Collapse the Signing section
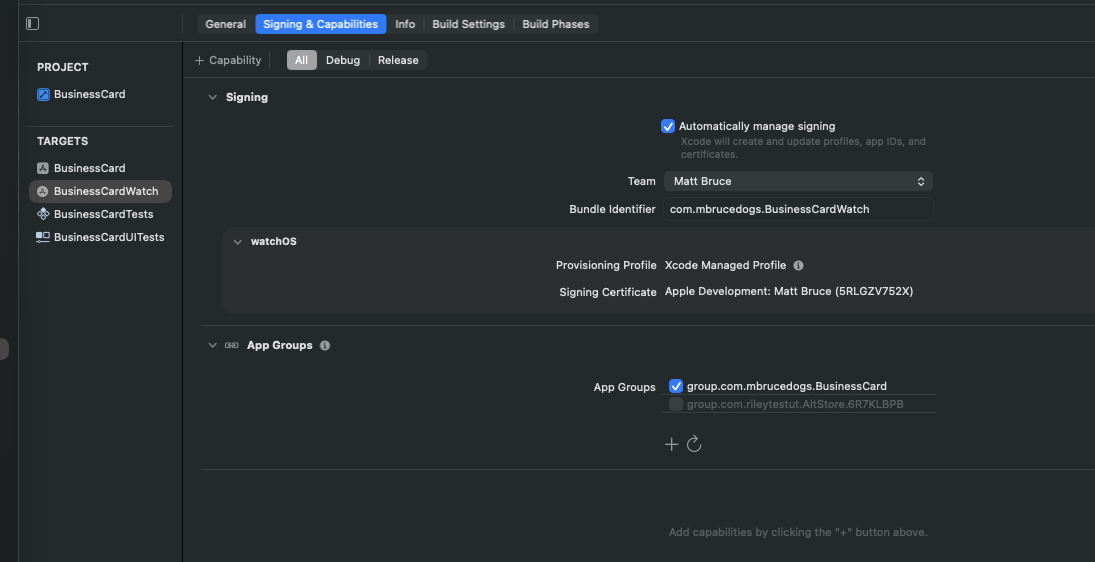The height and width of the screenshot is (562, 1095). tap(212, 97)
